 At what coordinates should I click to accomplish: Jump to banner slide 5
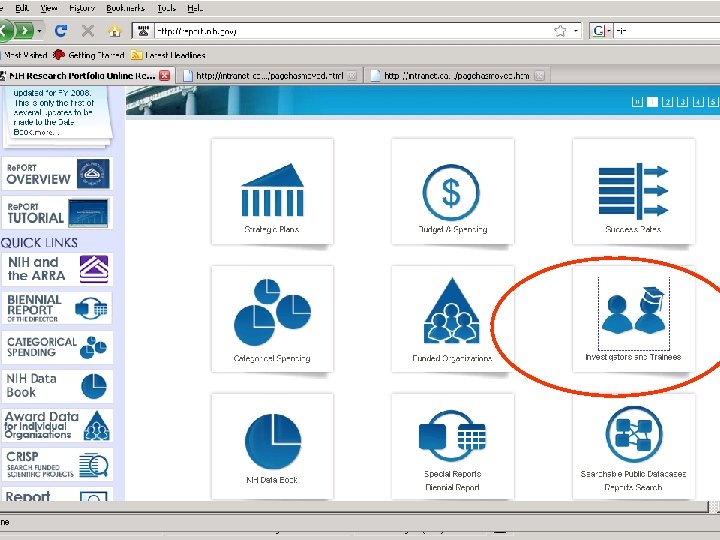(x=713, y=101)
